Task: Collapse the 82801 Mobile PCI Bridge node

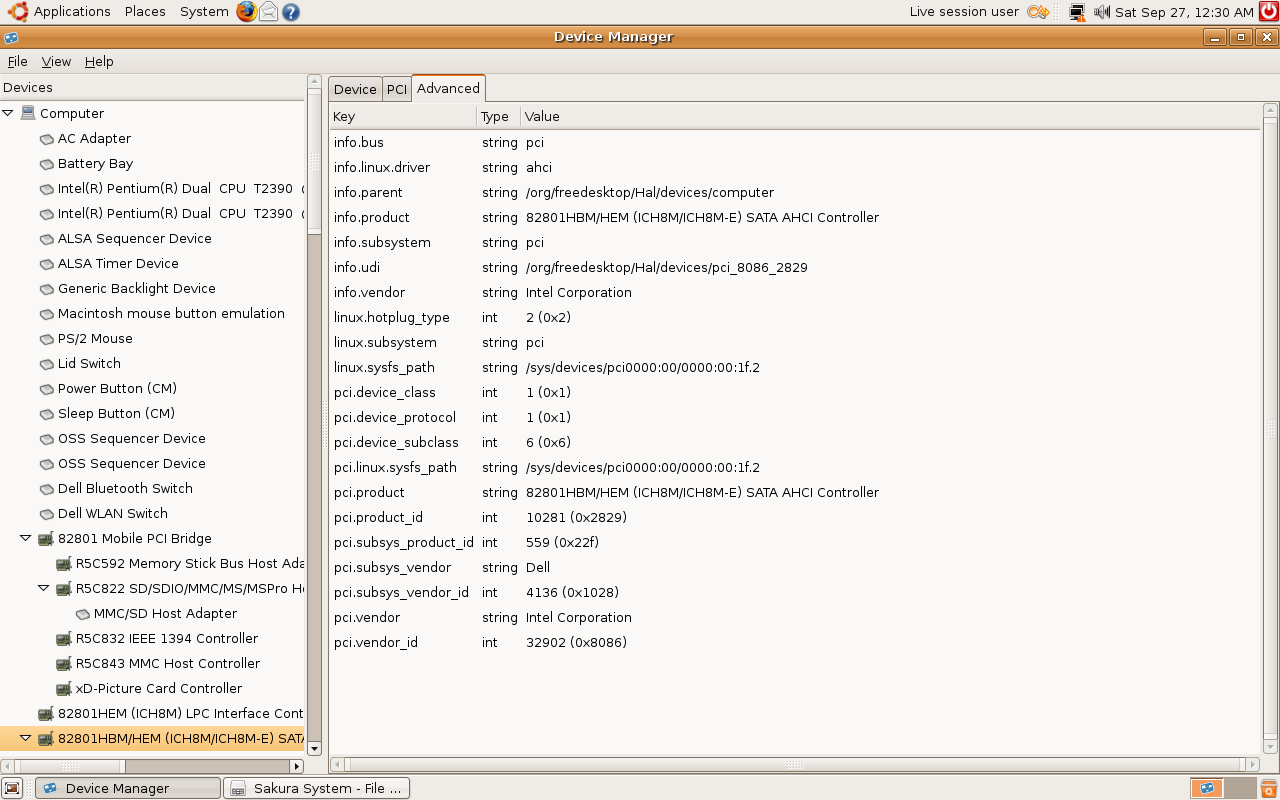Action: tap(26, 538)
